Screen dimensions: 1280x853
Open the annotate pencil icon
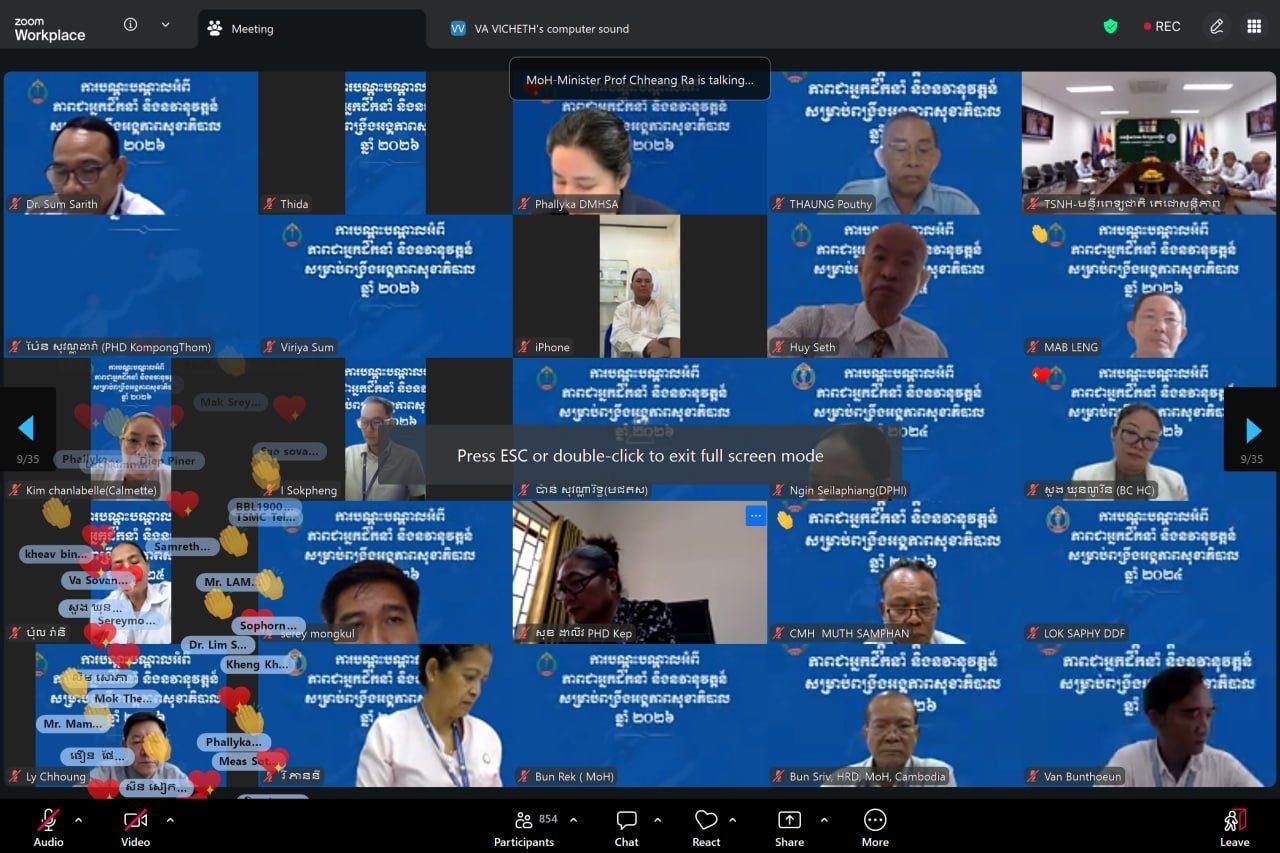pyautogui.click(x=1217, y=27)
